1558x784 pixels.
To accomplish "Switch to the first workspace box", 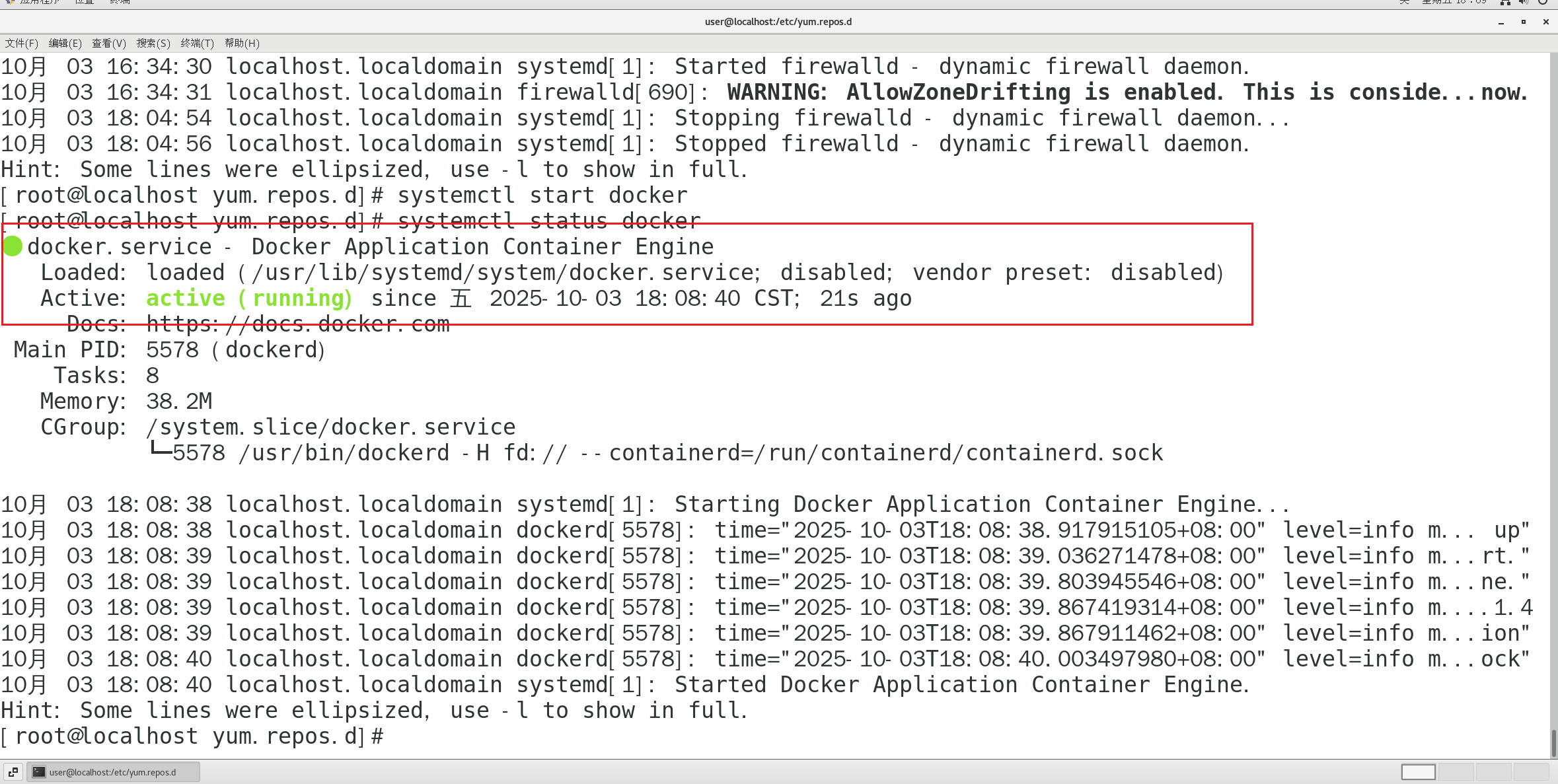I will coord(1418,771).
